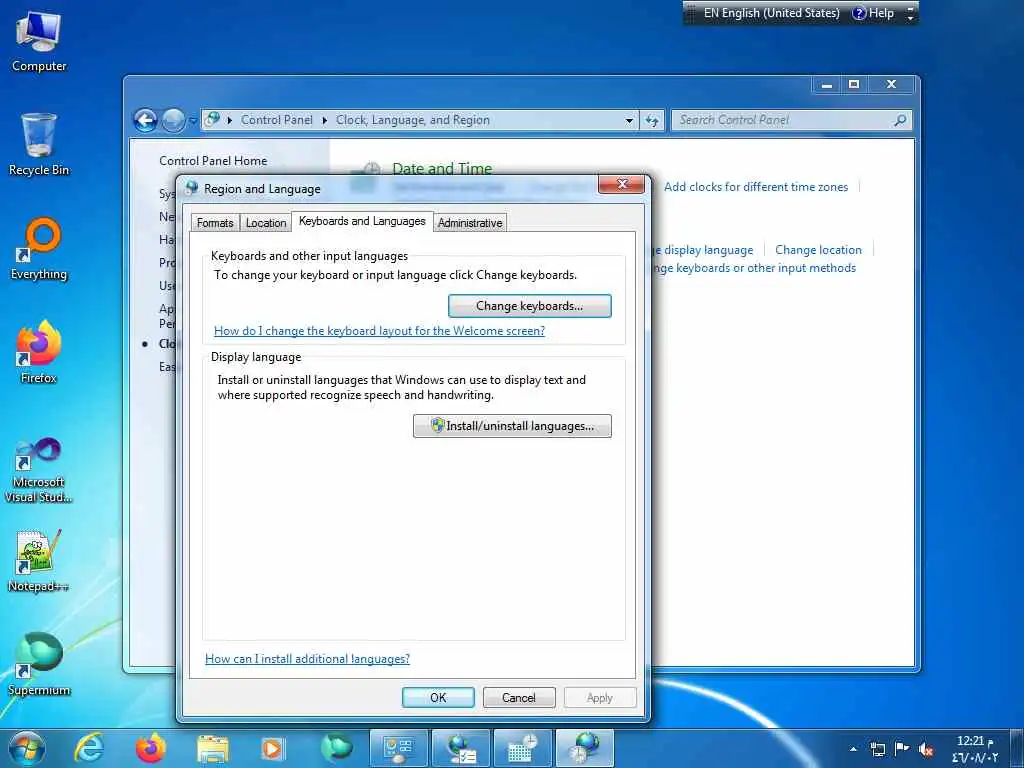Launch Internet Explorer from the taskbar
The image size is (1024, 768).
coord(89,748)
